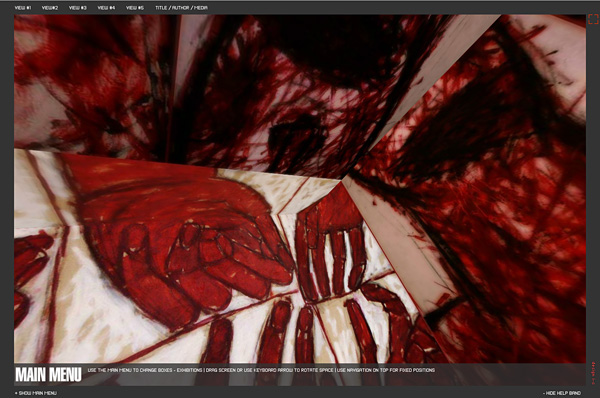Image resolution: width=600 pixels, height=398 pixels.
Task: Switch to View #1
Action: pos(23,8)
